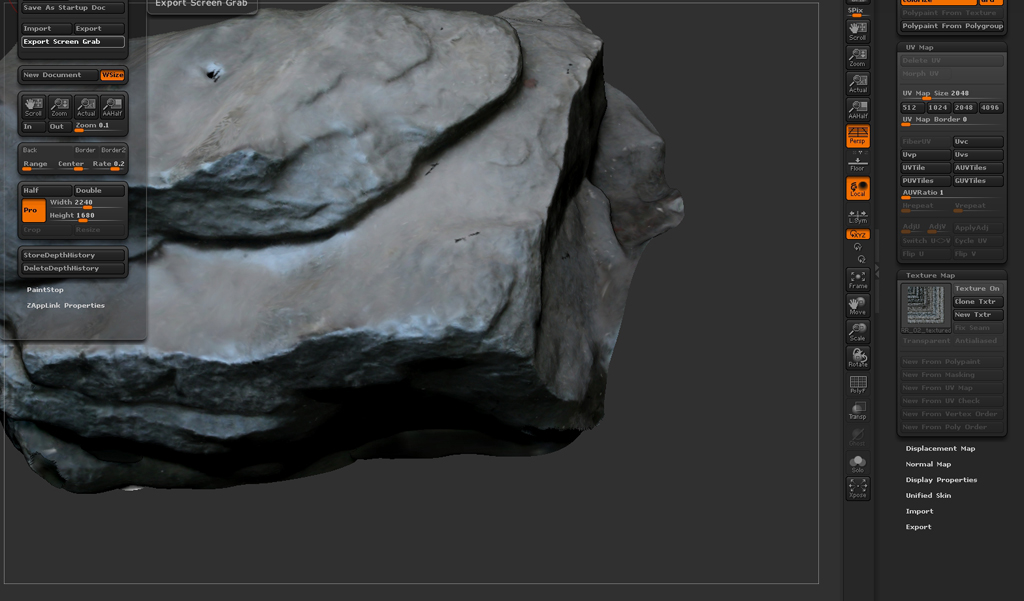Adjust UV Map Size slider
The image size is (1024, 601).
(952, 94)
